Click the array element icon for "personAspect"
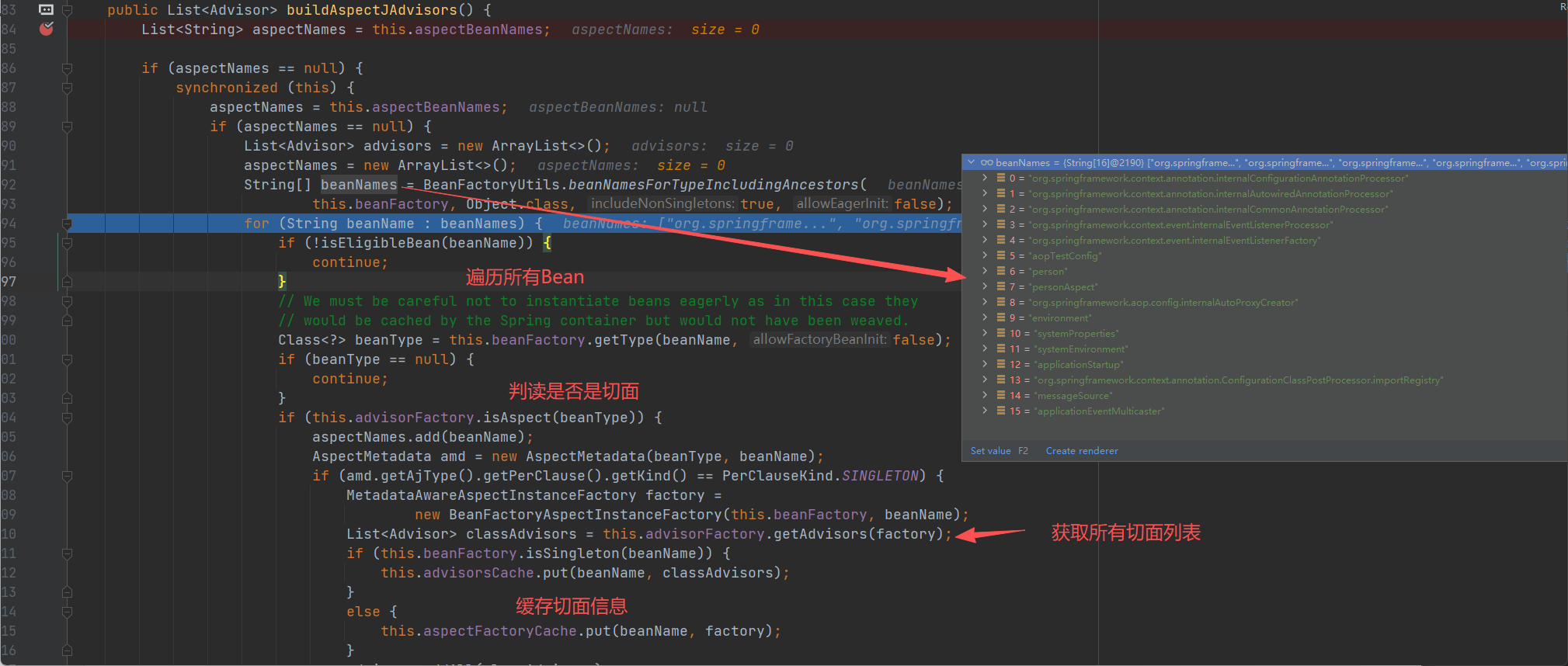This screenshot has height=666, width=1568. (1001, 287)
